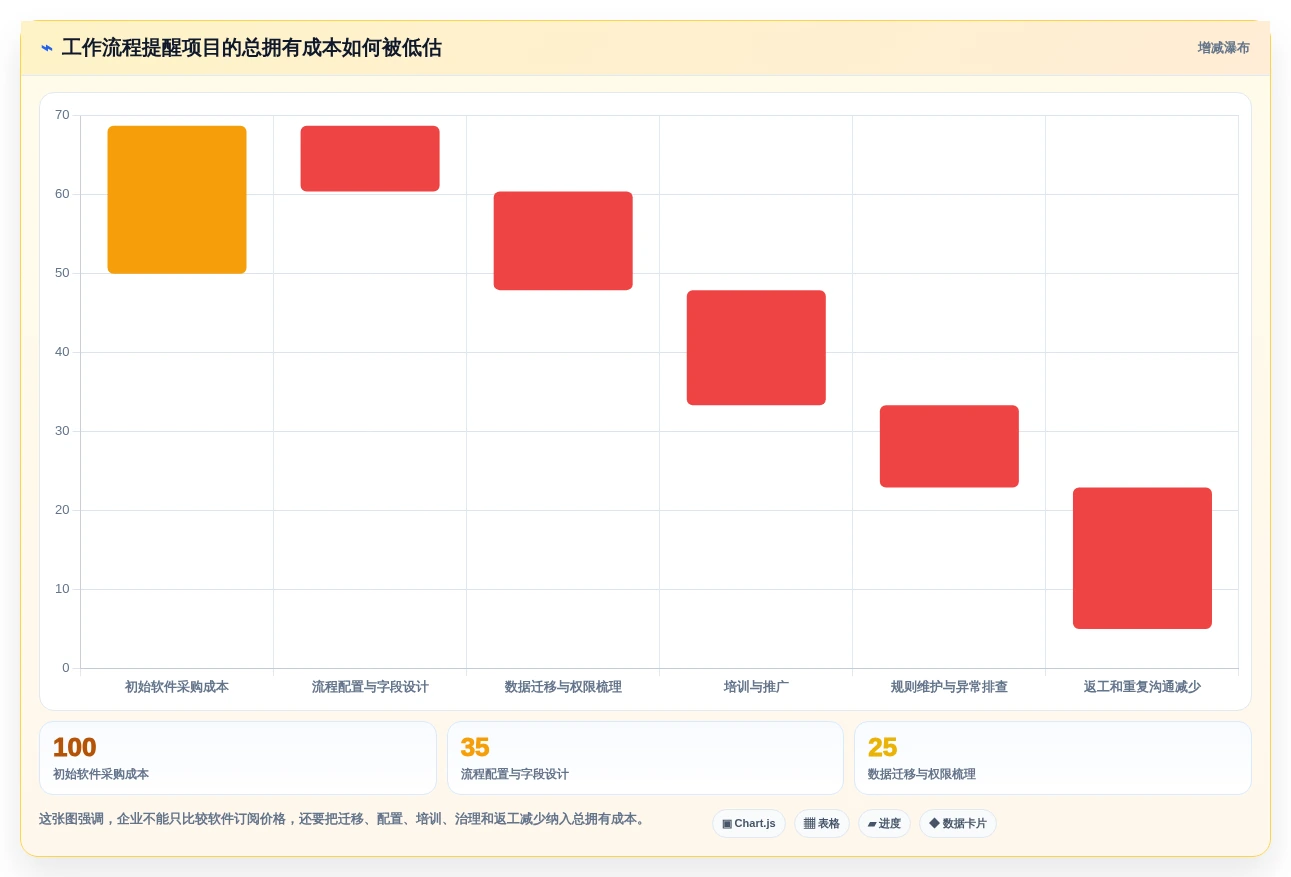This screenshot has height=877, width=1291.
Task: Click the footnote sentence starting with 这张图强调
Action: point(344,819)
